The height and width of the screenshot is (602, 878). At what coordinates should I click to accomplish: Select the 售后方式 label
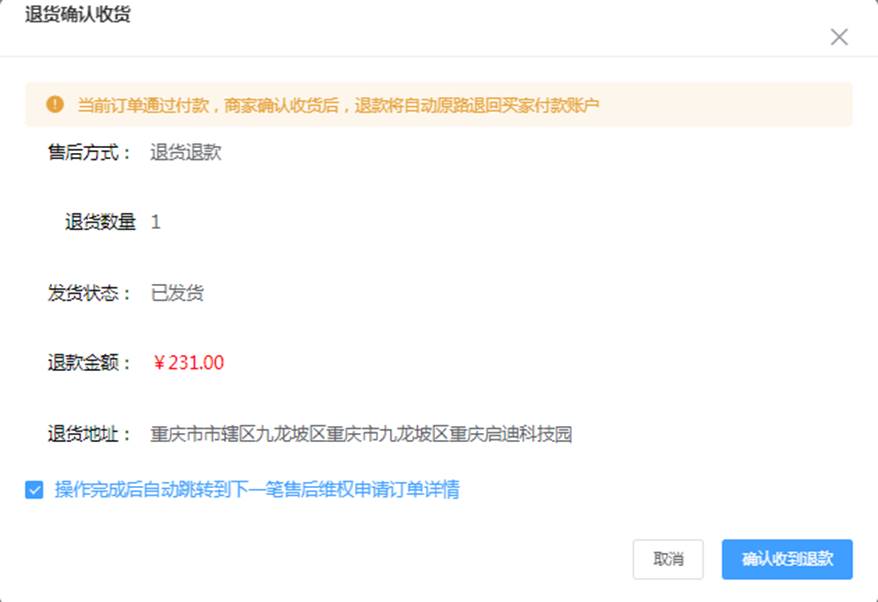(89, 152)
